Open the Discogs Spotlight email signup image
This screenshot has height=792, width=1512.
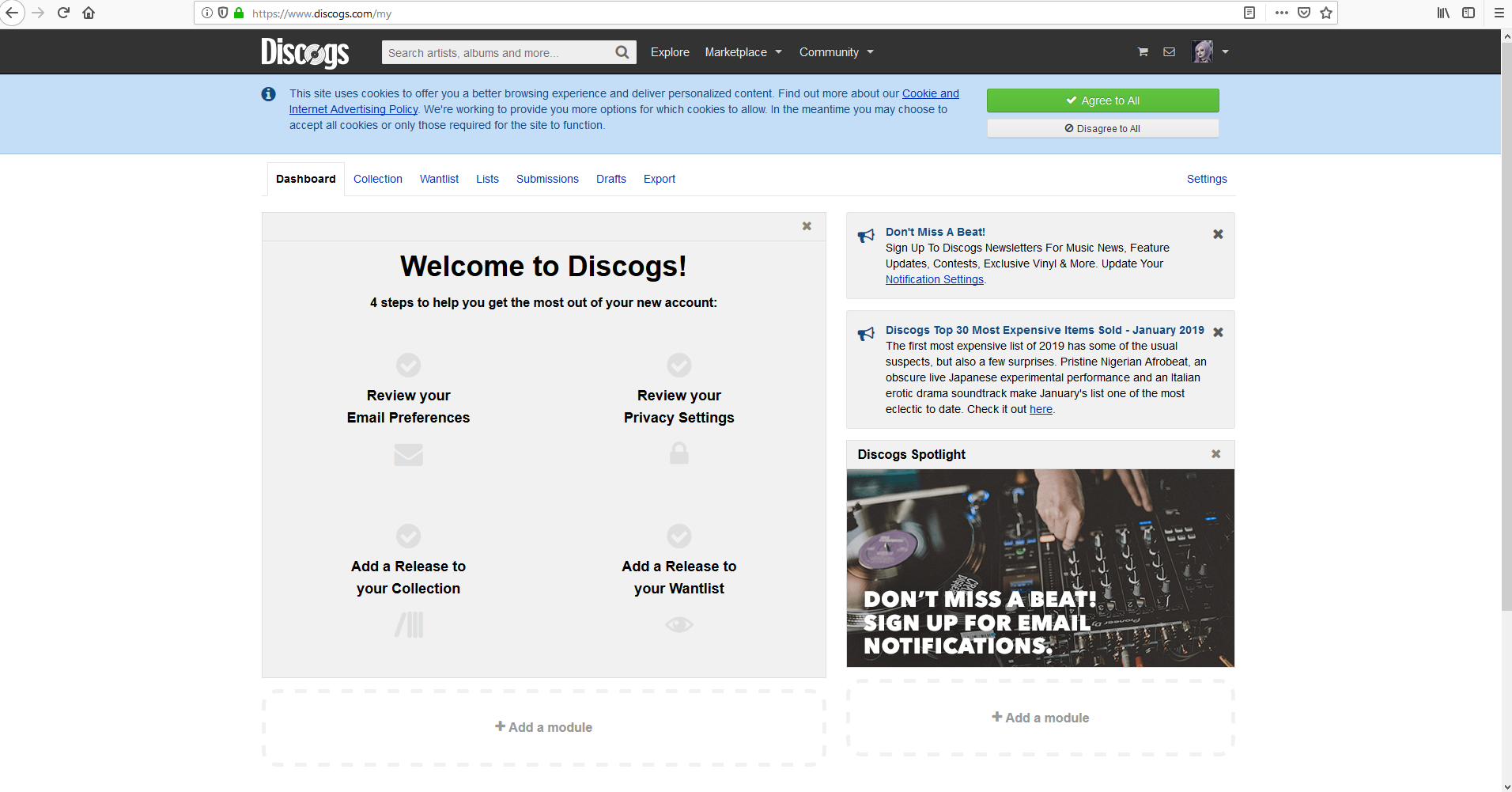[1041, 568]
